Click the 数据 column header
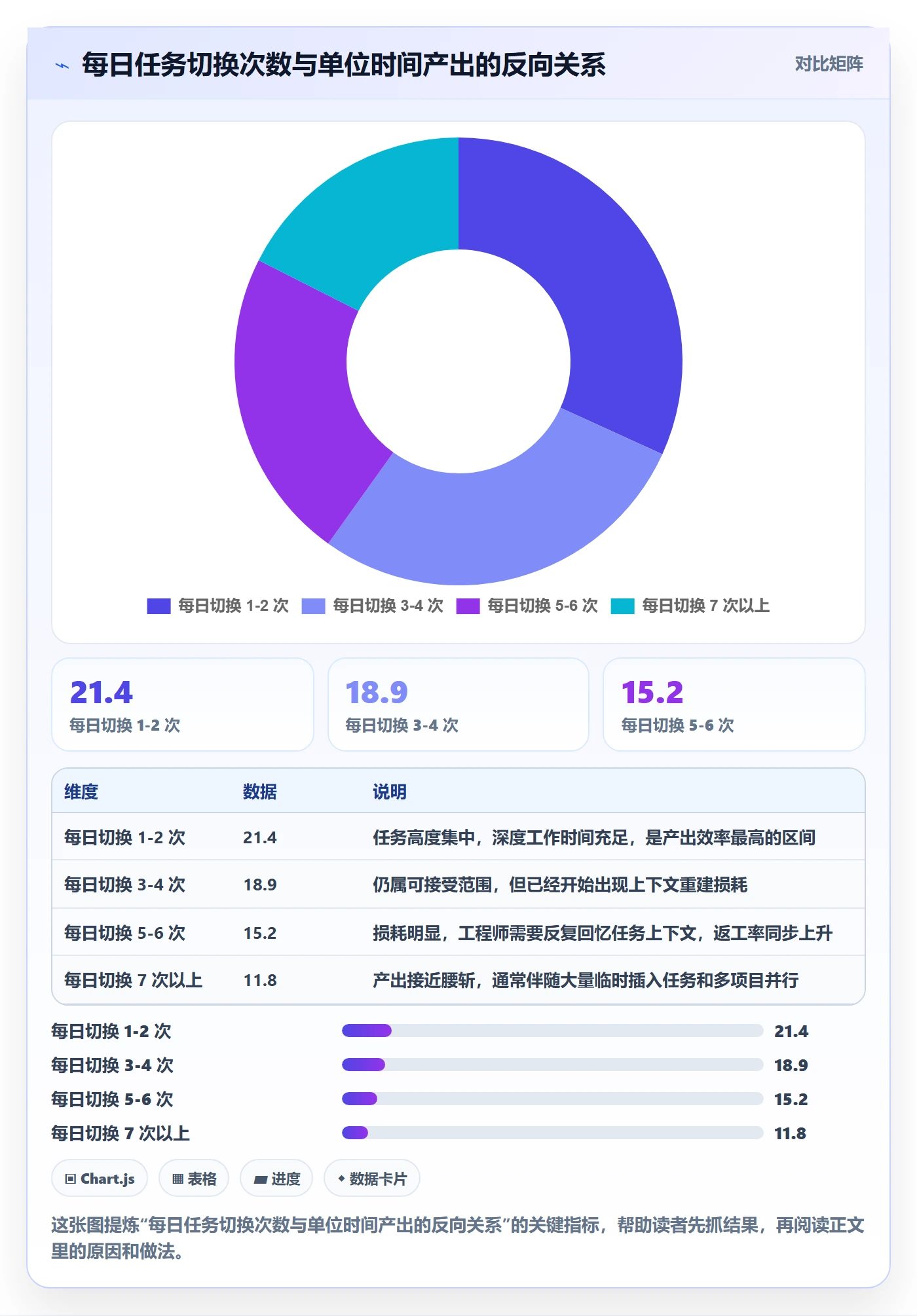 click(x=259, y=792)
